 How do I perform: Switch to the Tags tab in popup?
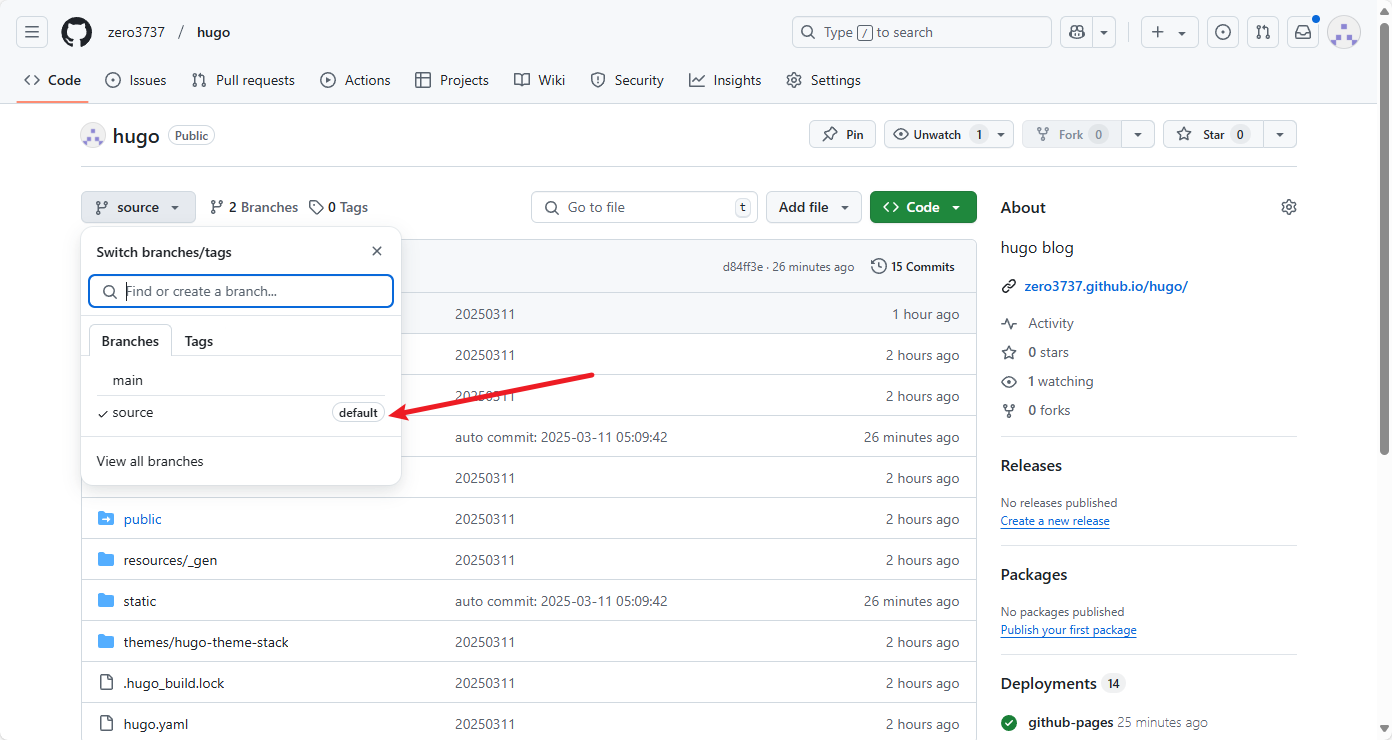click(199, 341)
